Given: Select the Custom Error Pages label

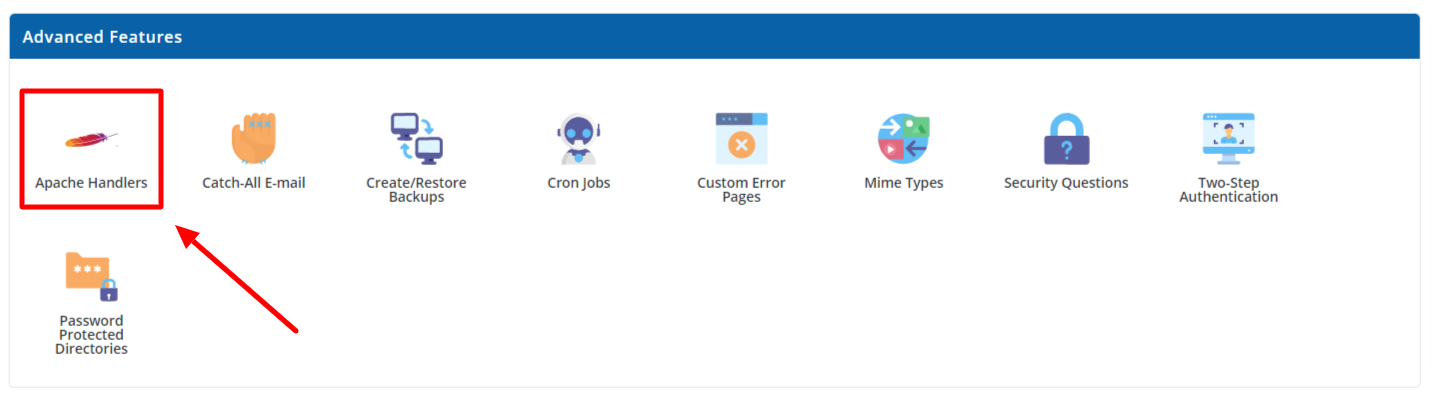Looking at the screenshot, I should point(741,190).
